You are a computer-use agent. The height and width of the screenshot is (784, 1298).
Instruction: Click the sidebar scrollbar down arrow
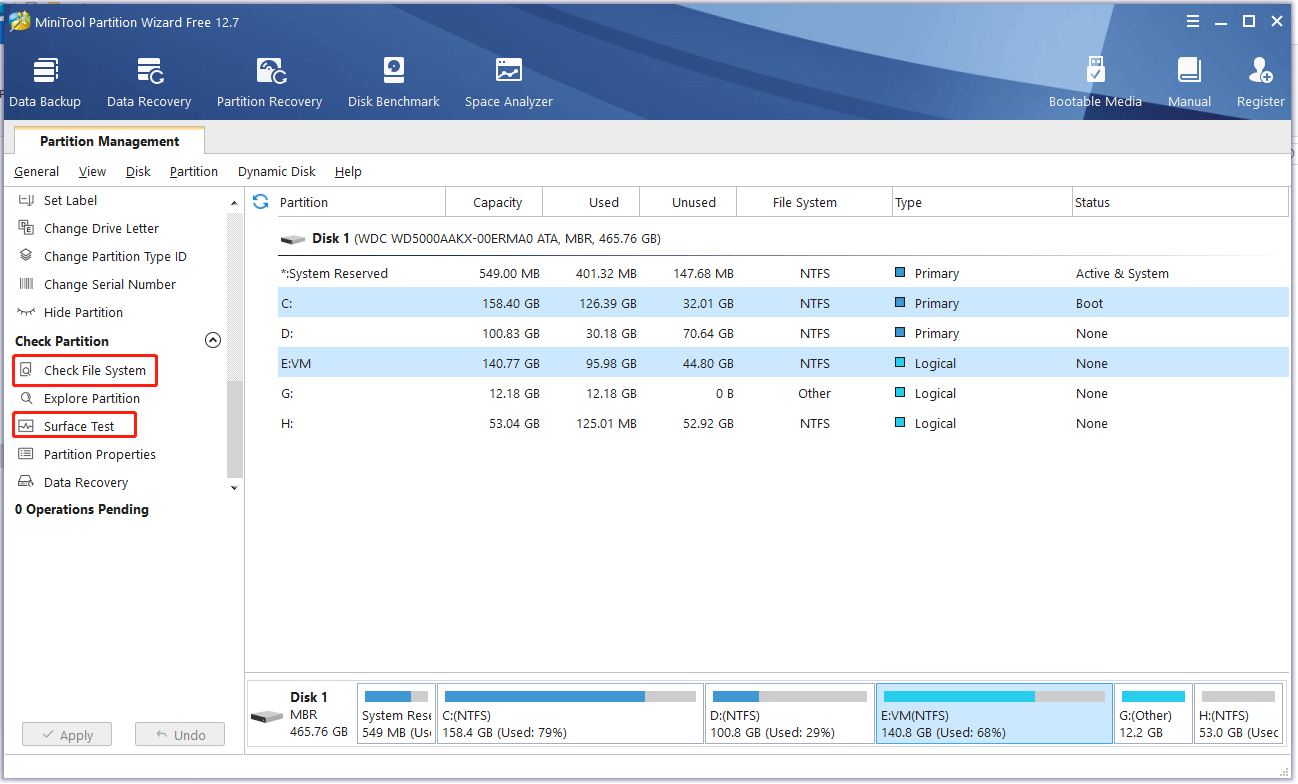235,488
